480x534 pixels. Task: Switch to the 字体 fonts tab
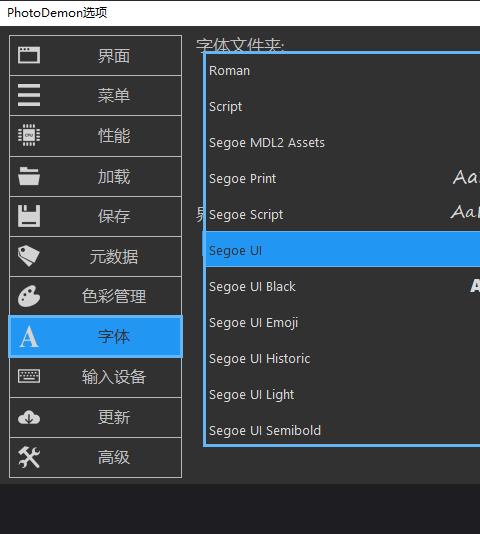pos(96,336)
